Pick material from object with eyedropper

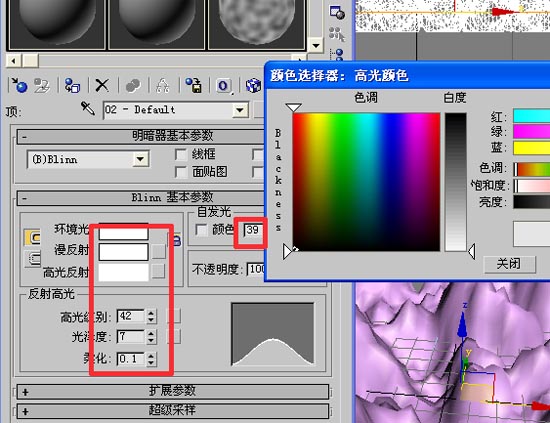pyautogui.click(x=88, y=108)
